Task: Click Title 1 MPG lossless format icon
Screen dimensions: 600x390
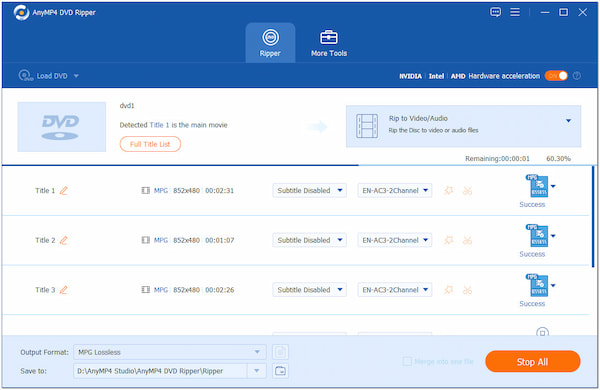Action: click(x=537, y=186)
